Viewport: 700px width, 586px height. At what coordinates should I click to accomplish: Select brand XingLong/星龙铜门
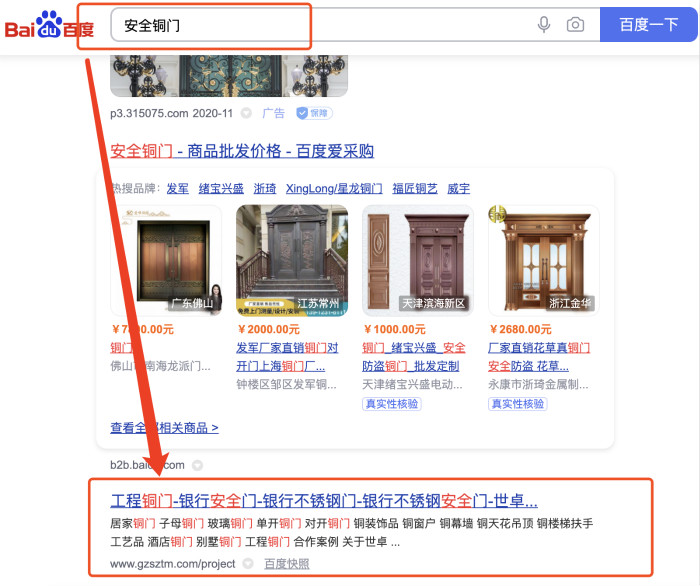click(x=334, y=188)
